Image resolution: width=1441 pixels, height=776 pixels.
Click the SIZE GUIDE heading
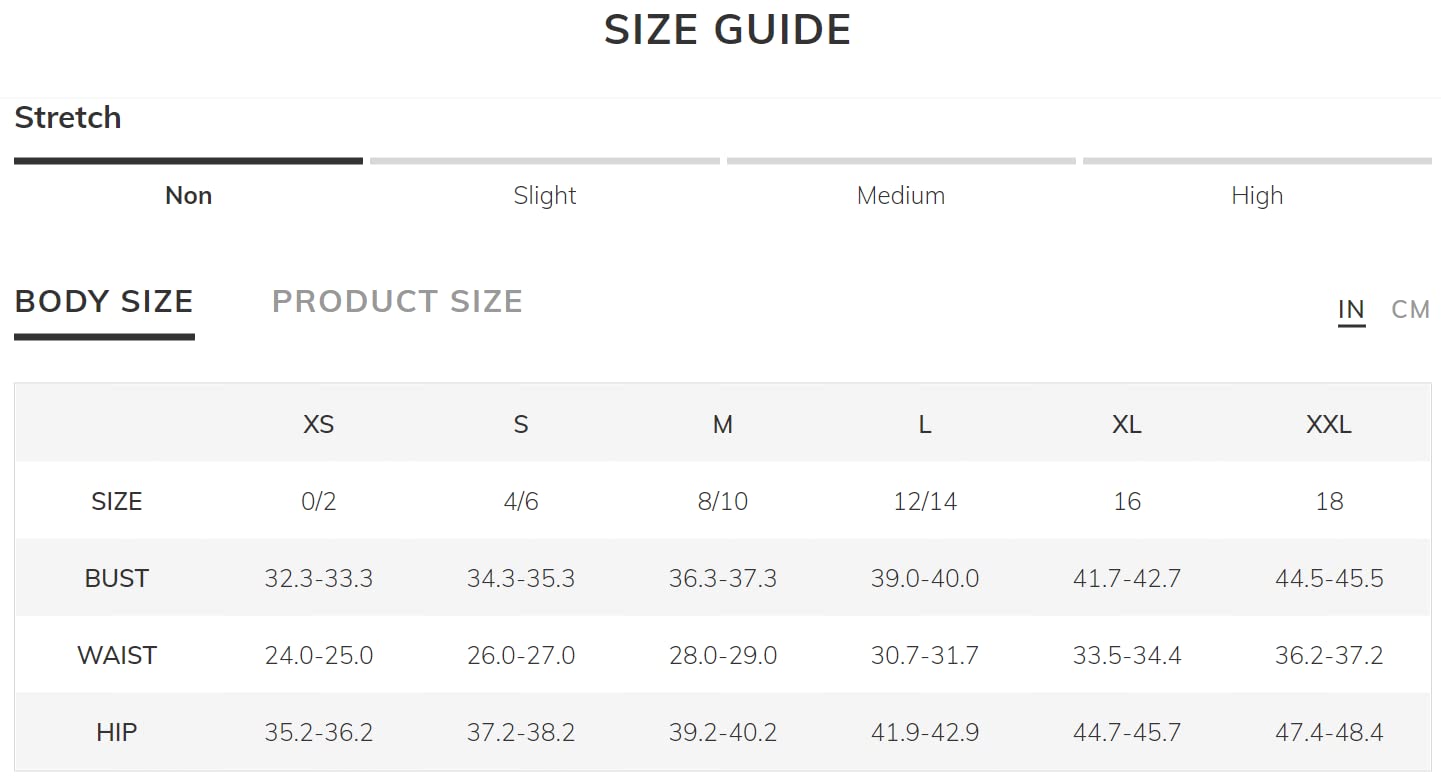[x=727, y=30]
